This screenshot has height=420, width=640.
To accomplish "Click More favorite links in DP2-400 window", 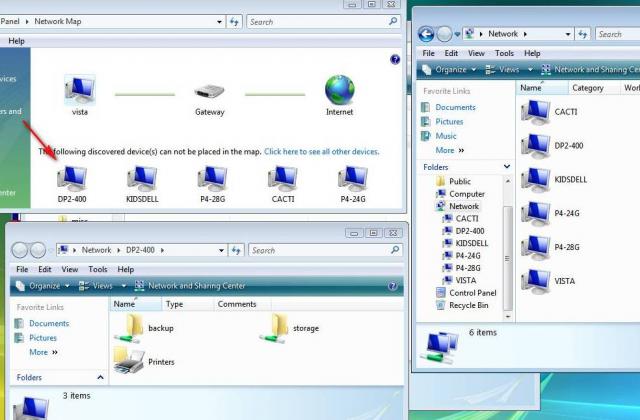I will coord(43,352).
